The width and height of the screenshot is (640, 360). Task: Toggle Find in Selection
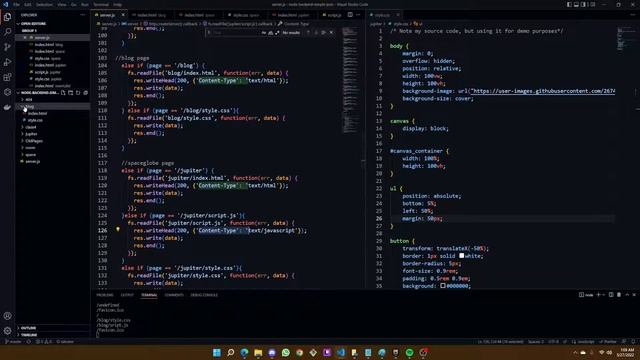click(323, 32)
